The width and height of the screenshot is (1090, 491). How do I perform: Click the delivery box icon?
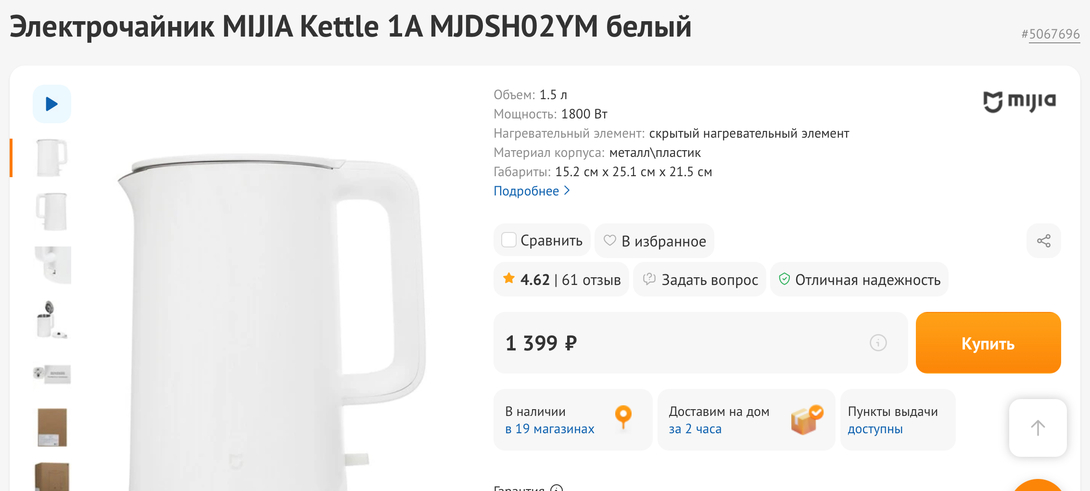coord(806,419)
